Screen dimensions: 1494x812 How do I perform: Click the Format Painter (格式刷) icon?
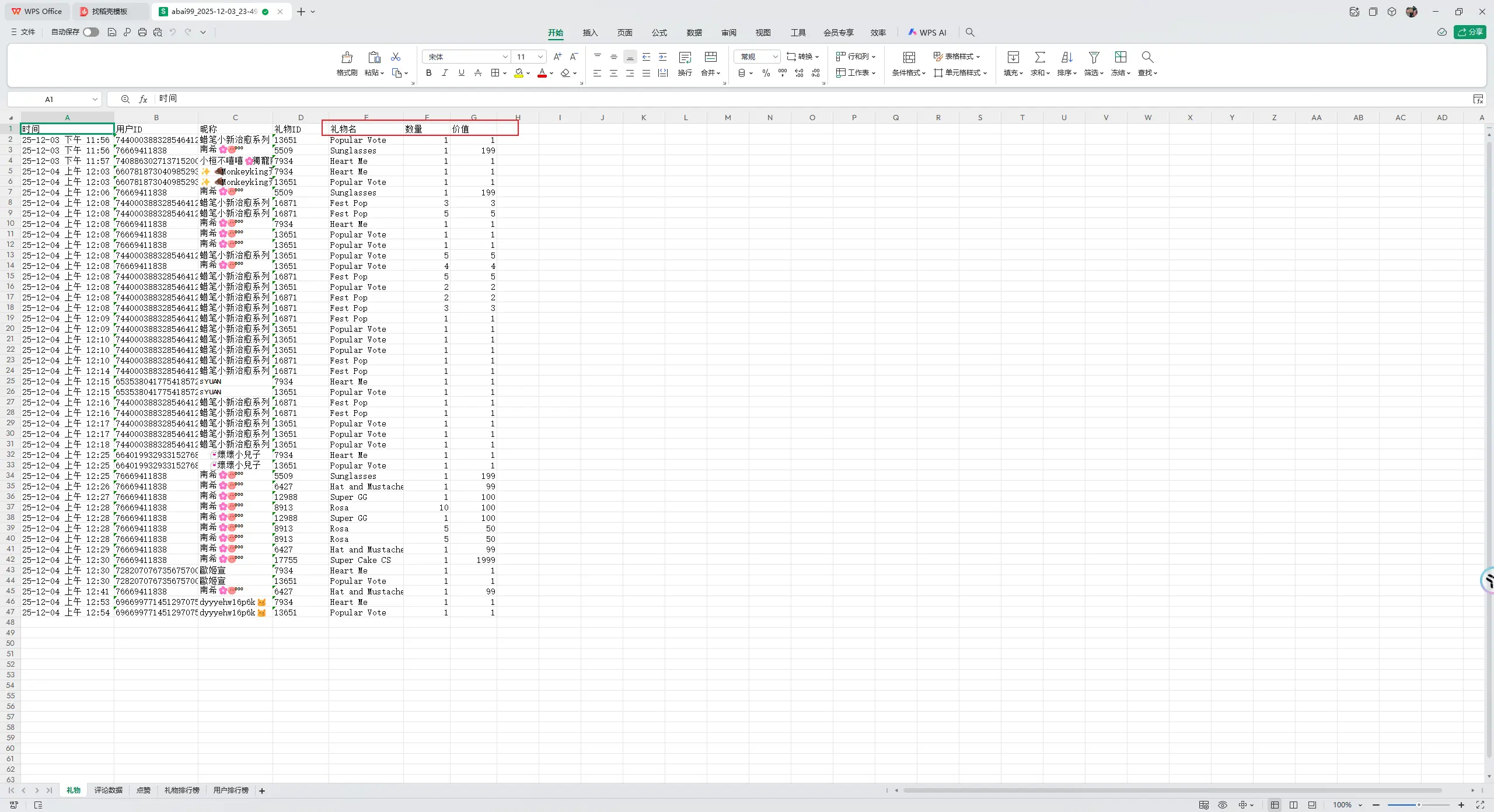click(x=347, y=57)
